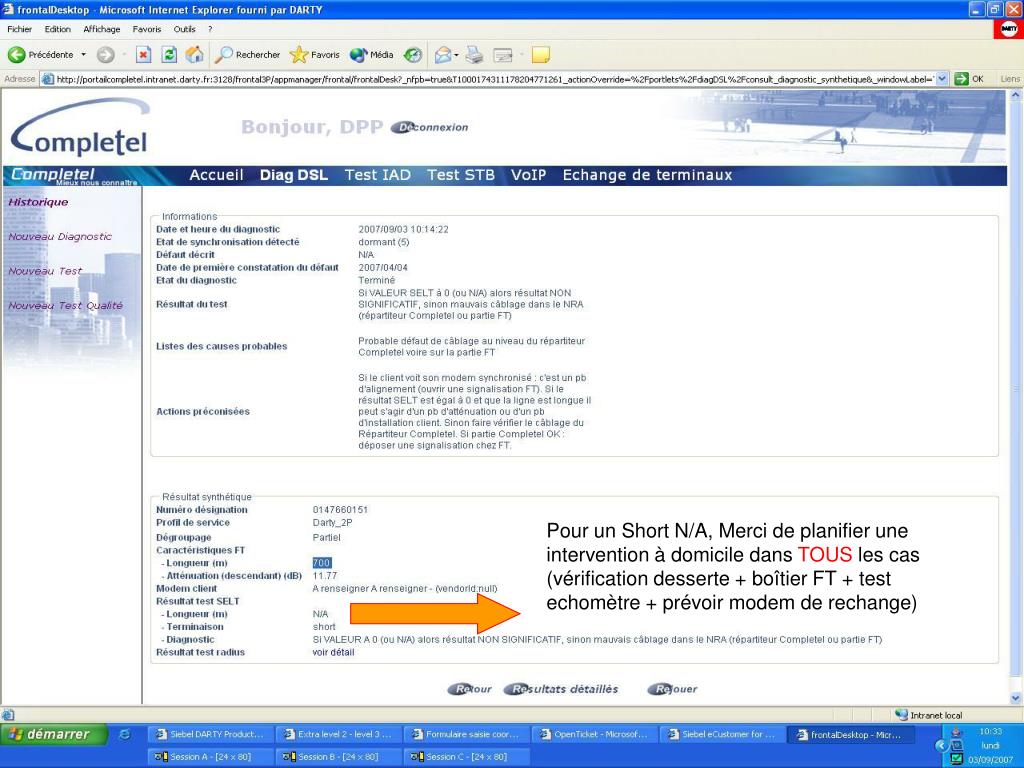Viewport: 1024px width, 768px height.
Task: Switch to Extra level 2 taskbar window
Action: click(x=337, y=735)
